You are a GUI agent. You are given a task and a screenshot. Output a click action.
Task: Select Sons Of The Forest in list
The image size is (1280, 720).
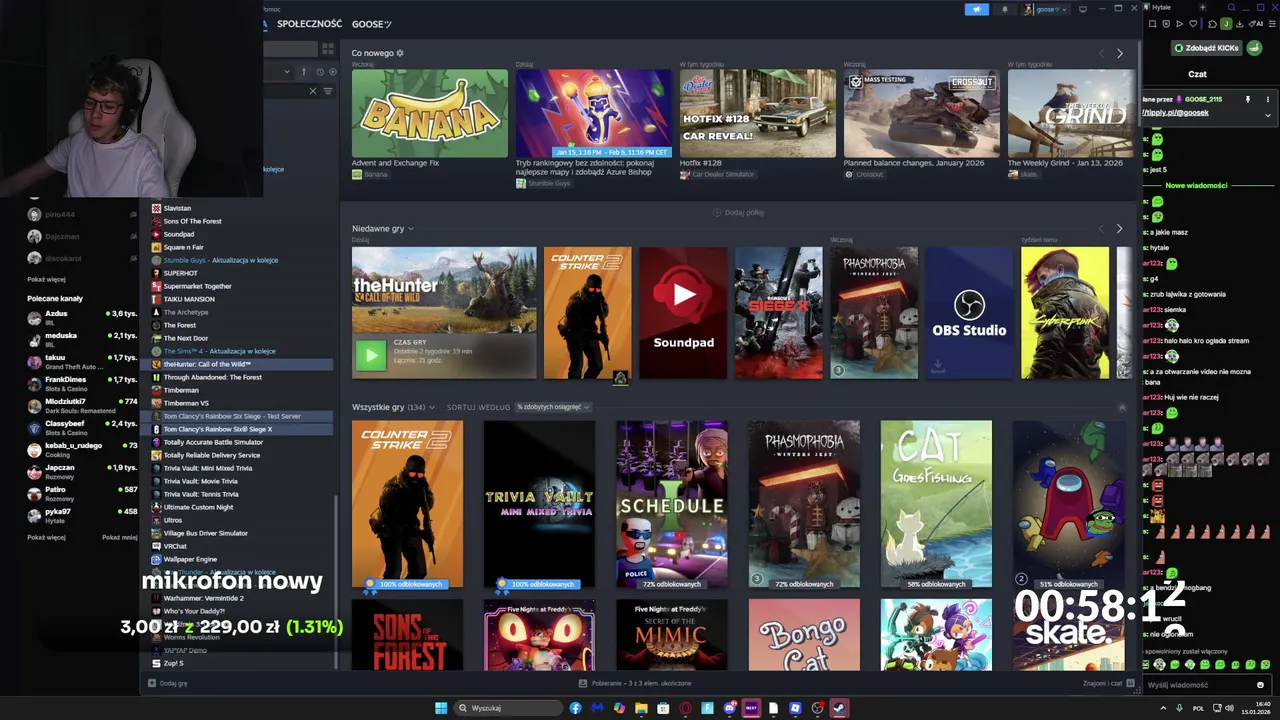[x=192, y=221]
